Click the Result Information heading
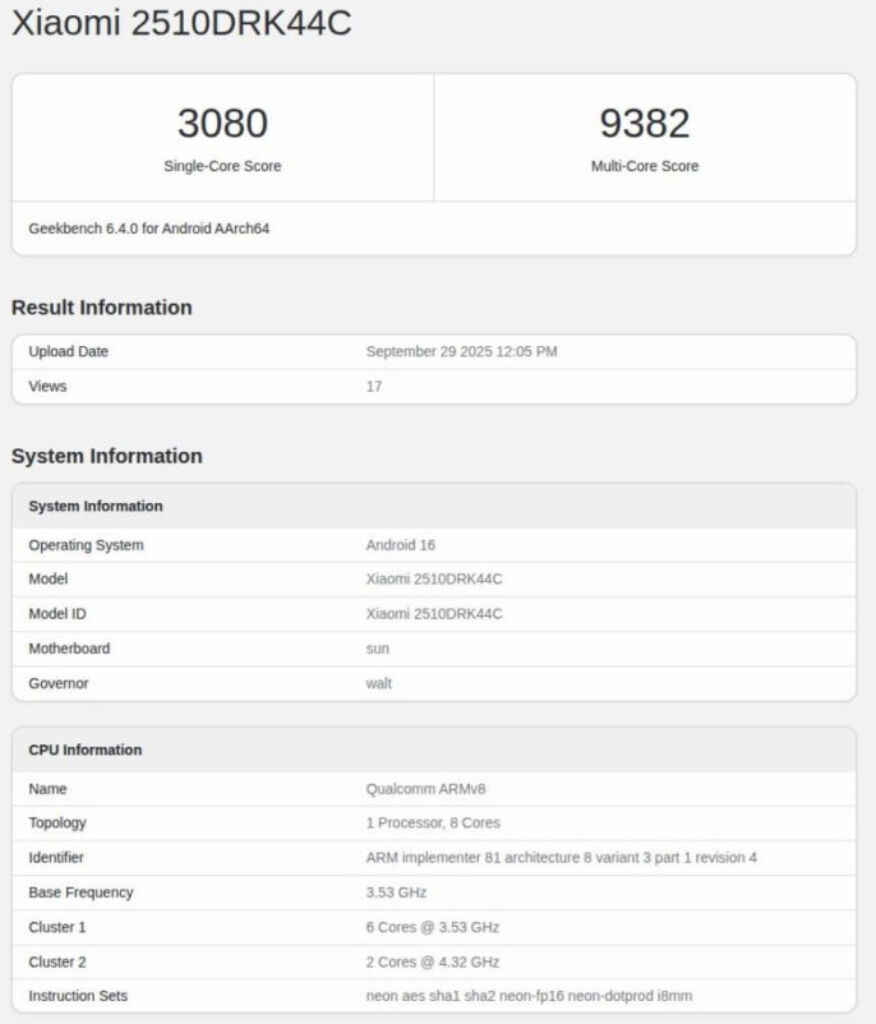876x1024 pixels. point(101,308)
